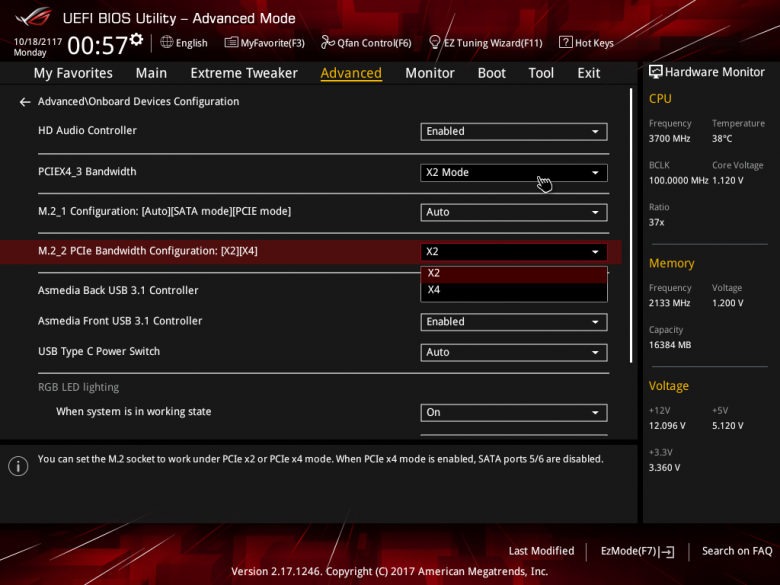Select the USB Type C Power Switch label
Viewport: 780px width, 585px height.
point(99,351)
